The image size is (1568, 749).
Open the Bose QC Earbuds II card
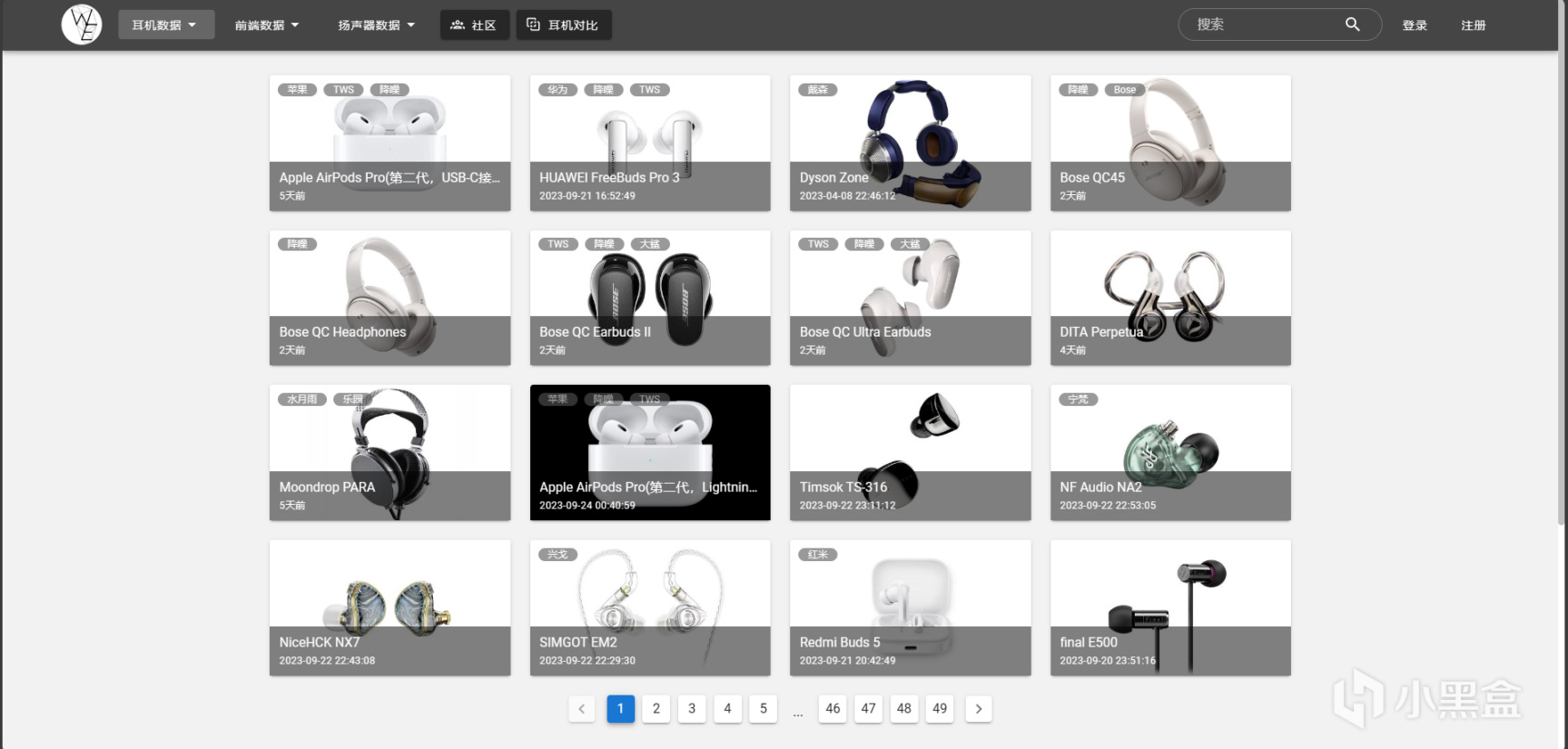pos(650,298)
